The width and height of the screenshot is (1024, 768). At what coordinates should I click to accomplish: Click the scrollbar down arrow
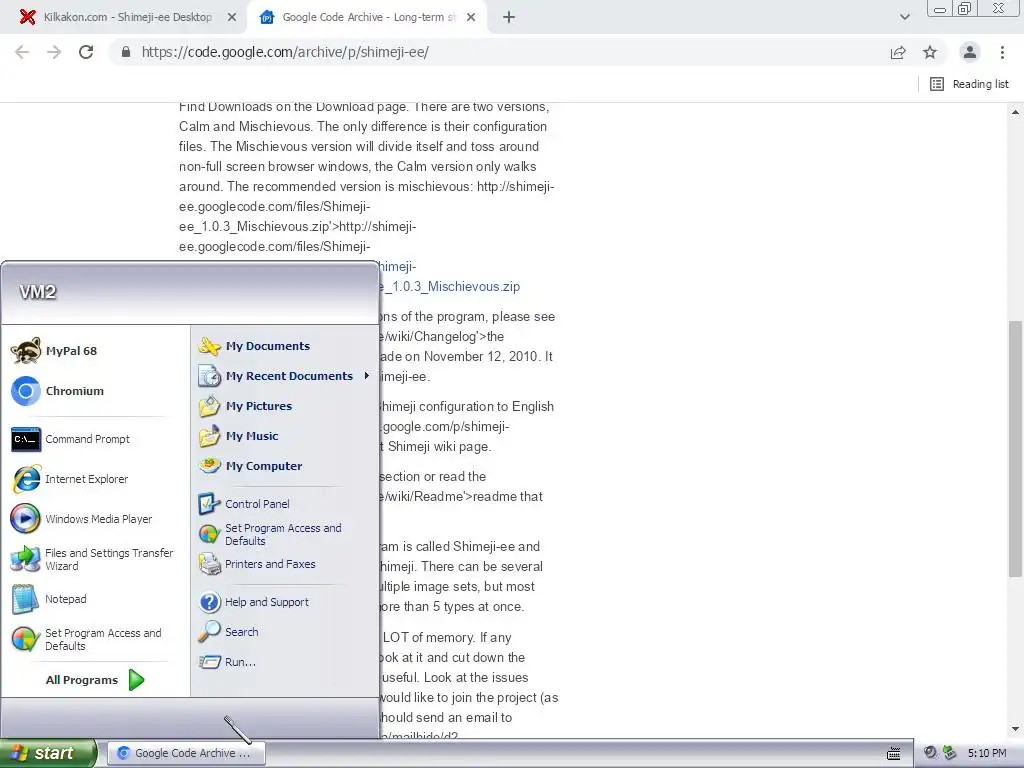[1015, 729]
